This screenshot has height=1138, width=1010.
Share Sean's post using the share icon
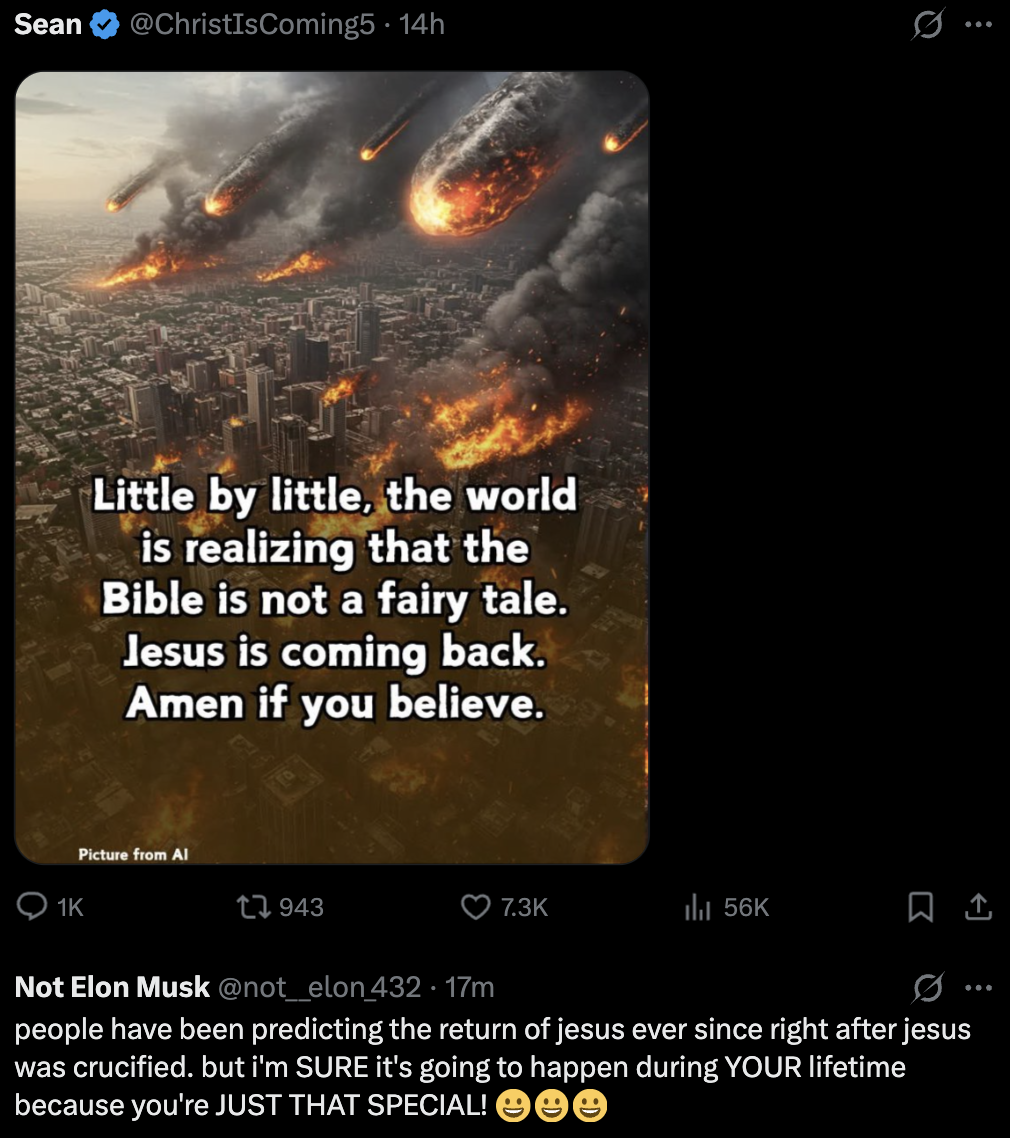979,907
